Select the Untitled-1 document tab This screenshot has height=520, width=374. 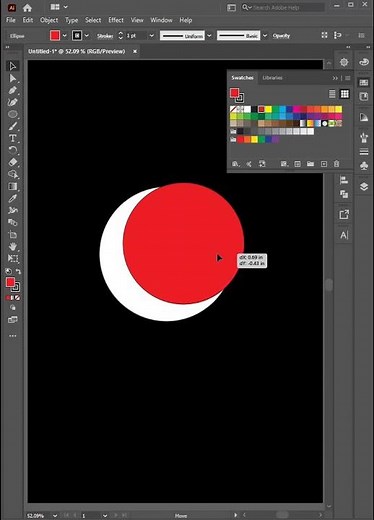(x=77, y=51)
